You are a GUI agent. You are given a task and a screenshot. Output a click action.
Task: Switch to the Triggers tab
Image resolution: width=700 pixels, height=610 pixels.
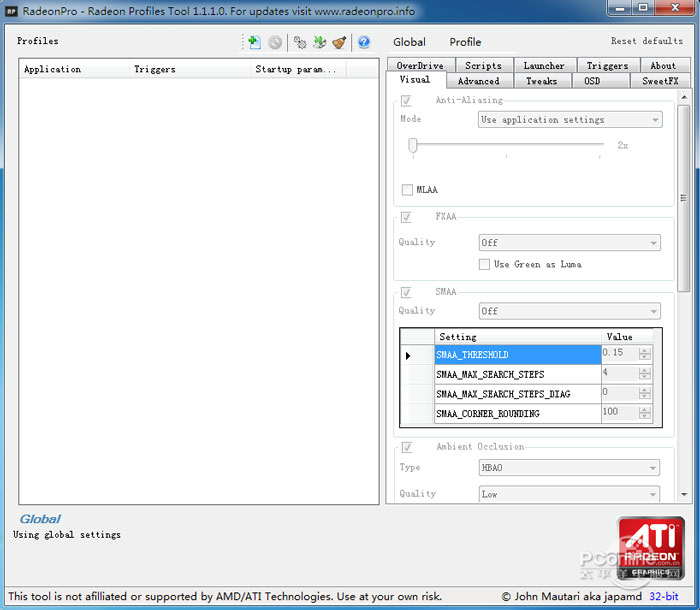tap(608, 65)
